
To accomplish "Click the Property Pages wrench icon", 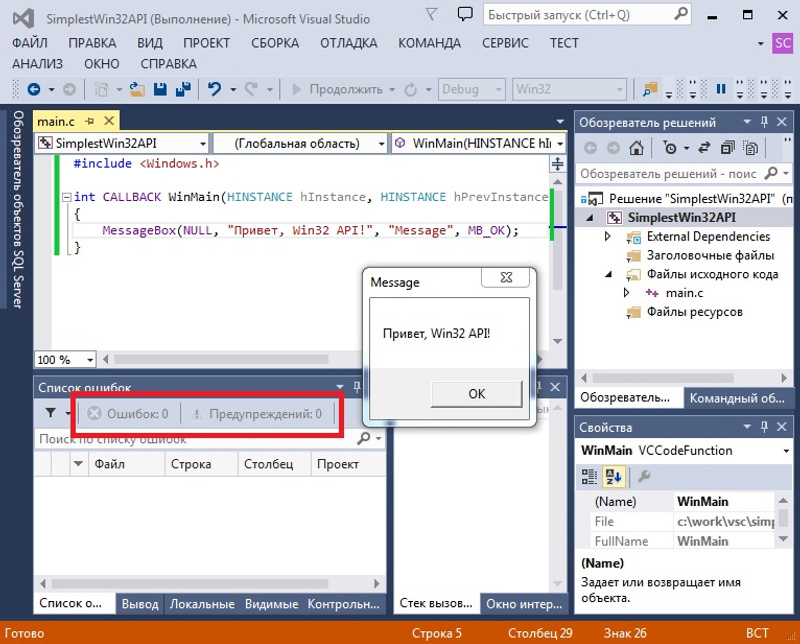I will (x=645, y=476).
